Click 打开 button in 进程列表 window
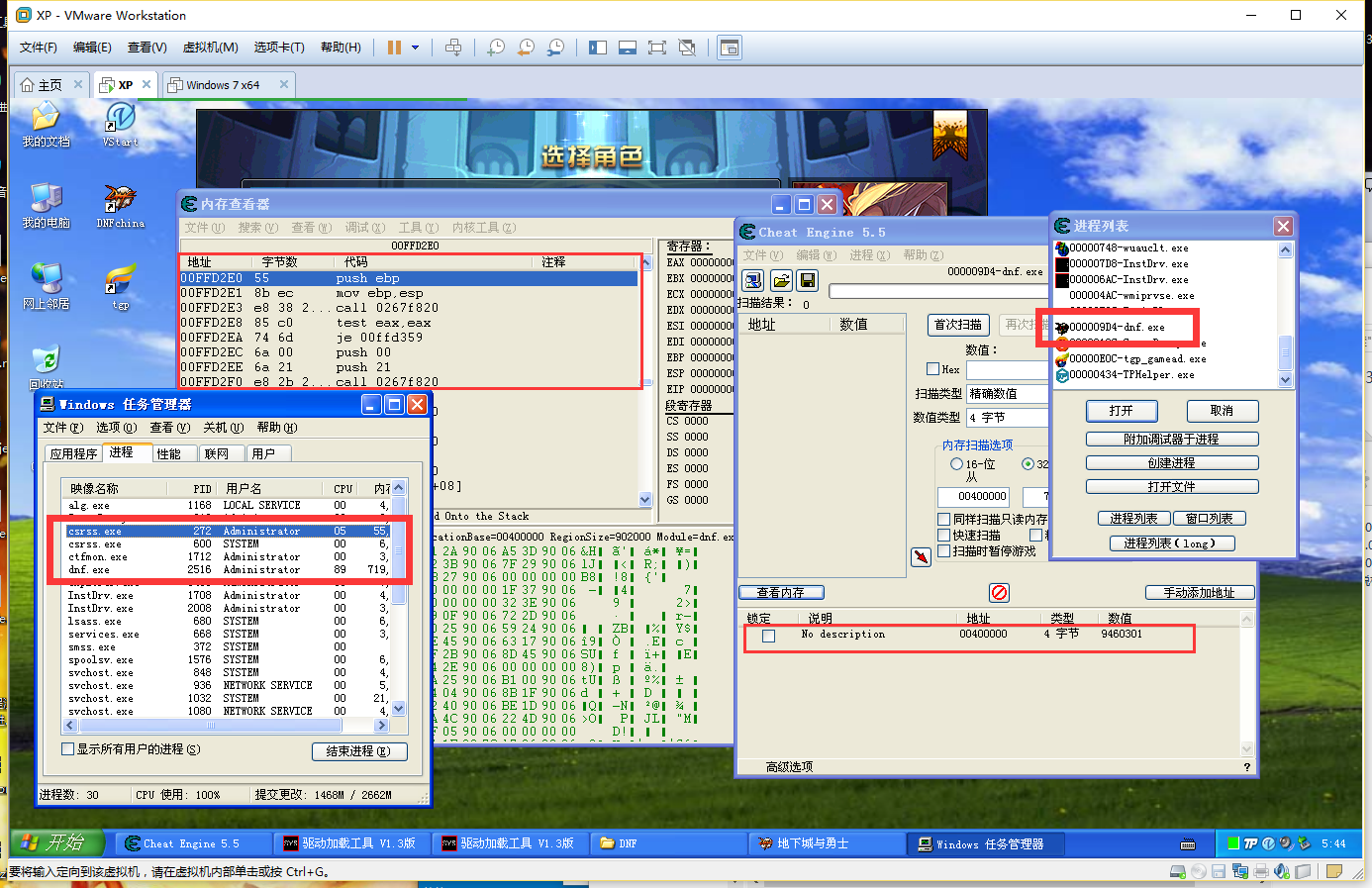The image size is (1372, 888). pyautogui.click(x=1122, y=411)
